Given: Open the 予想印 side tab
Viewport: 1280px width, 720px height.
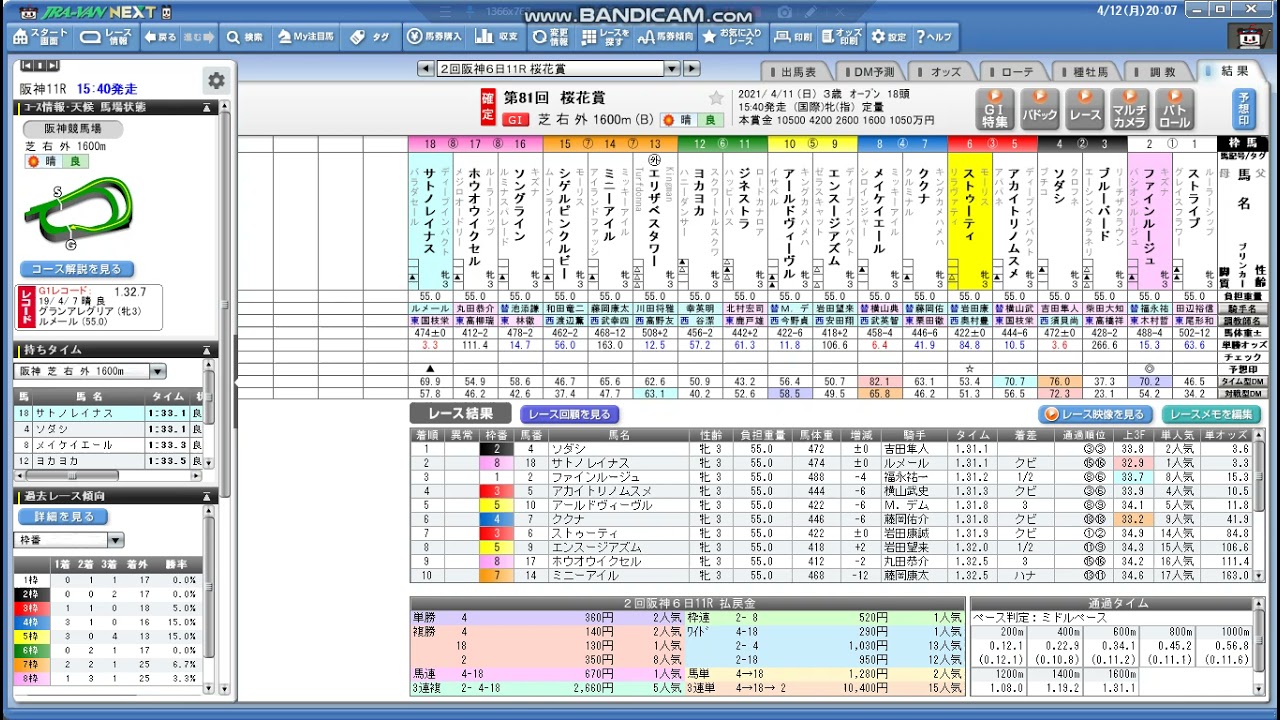Looking at the screenshot, I should (1243, 102).
